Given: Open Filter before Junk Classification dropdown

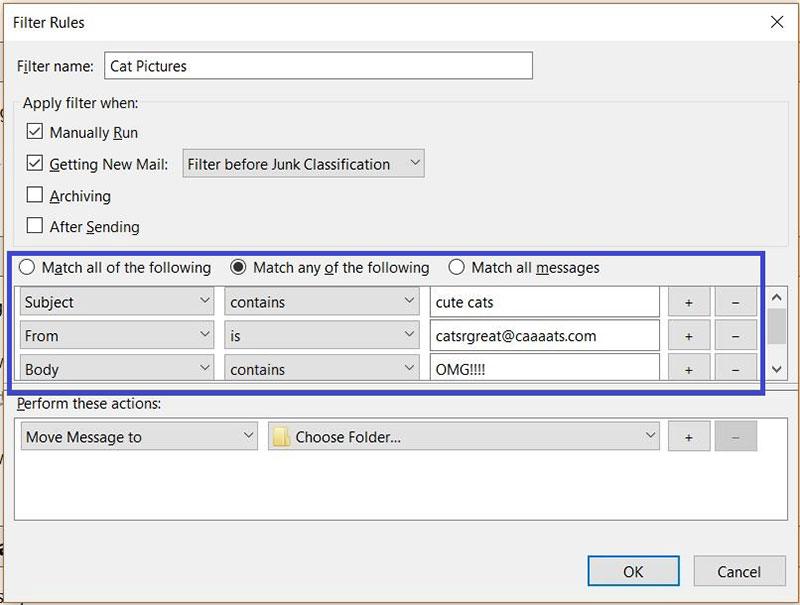Looking at the screenshot, I should pyautogui.click(x=303, y=164).
